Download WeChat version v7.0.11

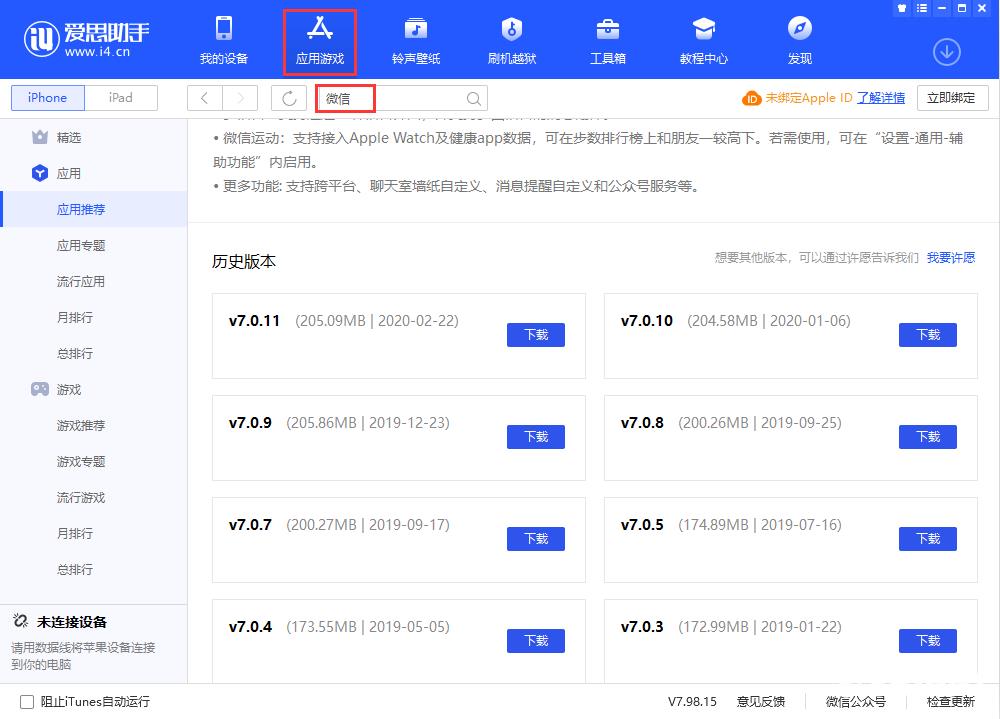pos(536,335)
